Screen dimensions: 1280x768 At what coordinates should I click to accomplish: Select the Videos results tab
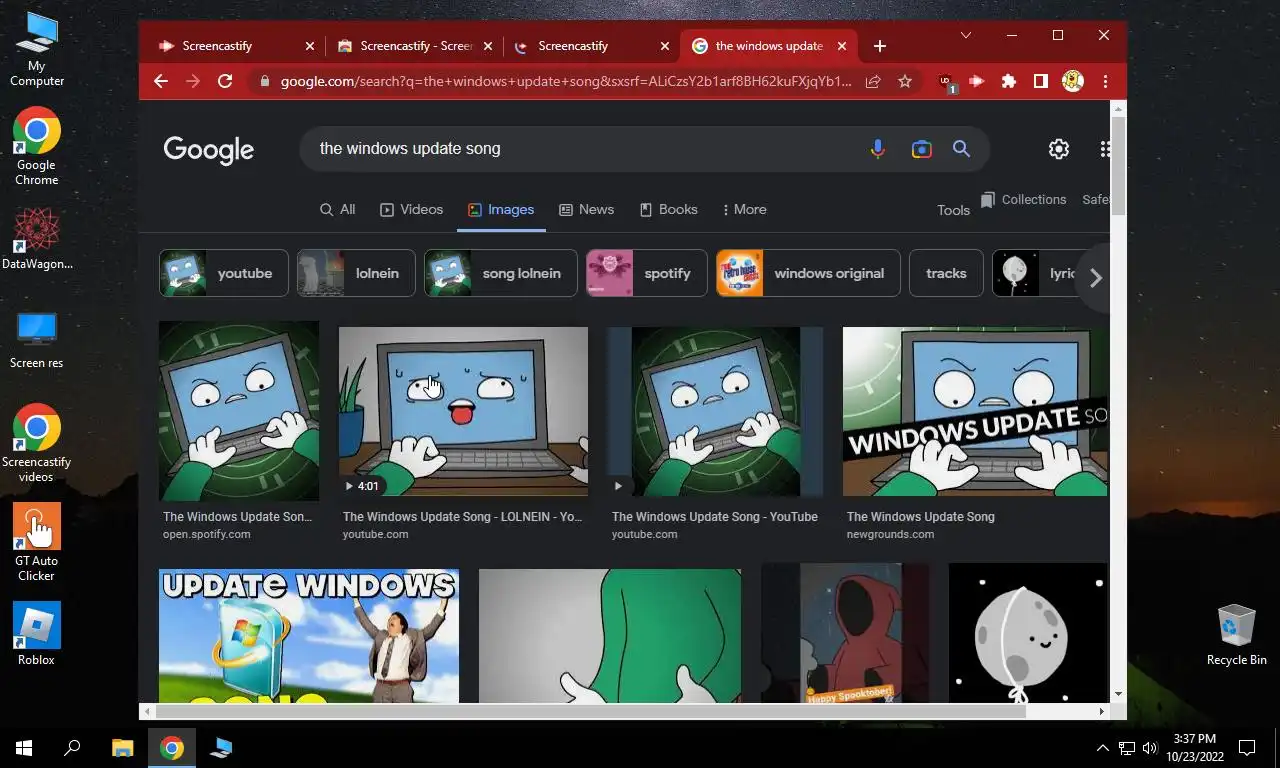point(411,209)
